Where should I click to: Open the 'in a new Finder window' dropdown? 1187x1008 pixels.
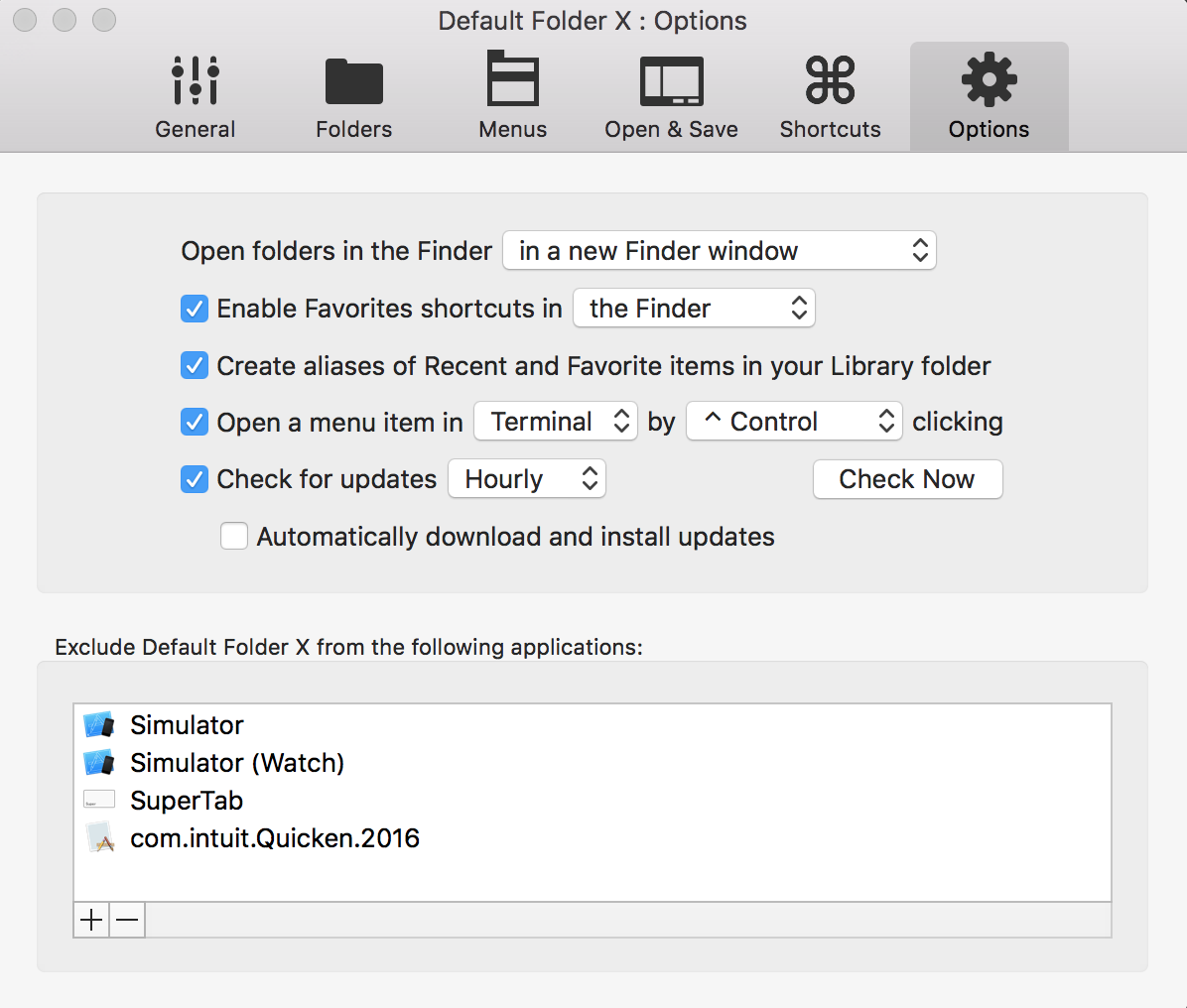(720, 250)
